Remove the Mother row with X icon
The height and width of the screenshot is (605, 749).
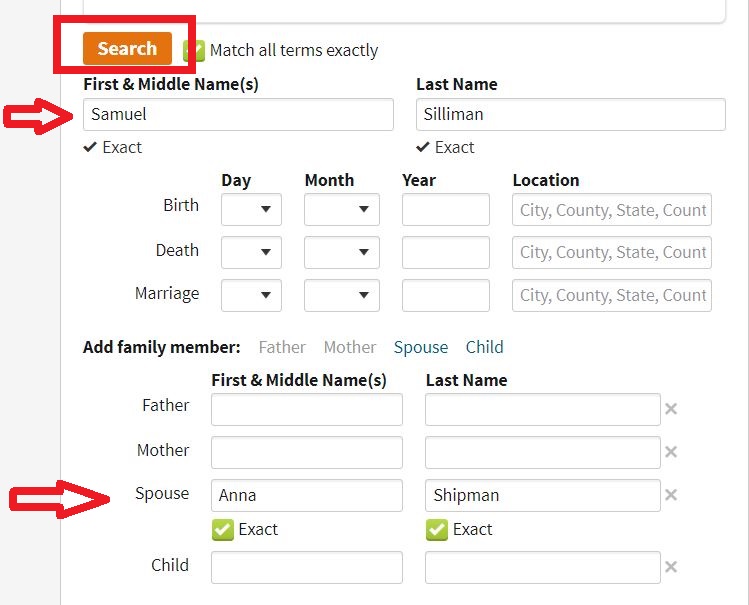click(x=672, y=452)
